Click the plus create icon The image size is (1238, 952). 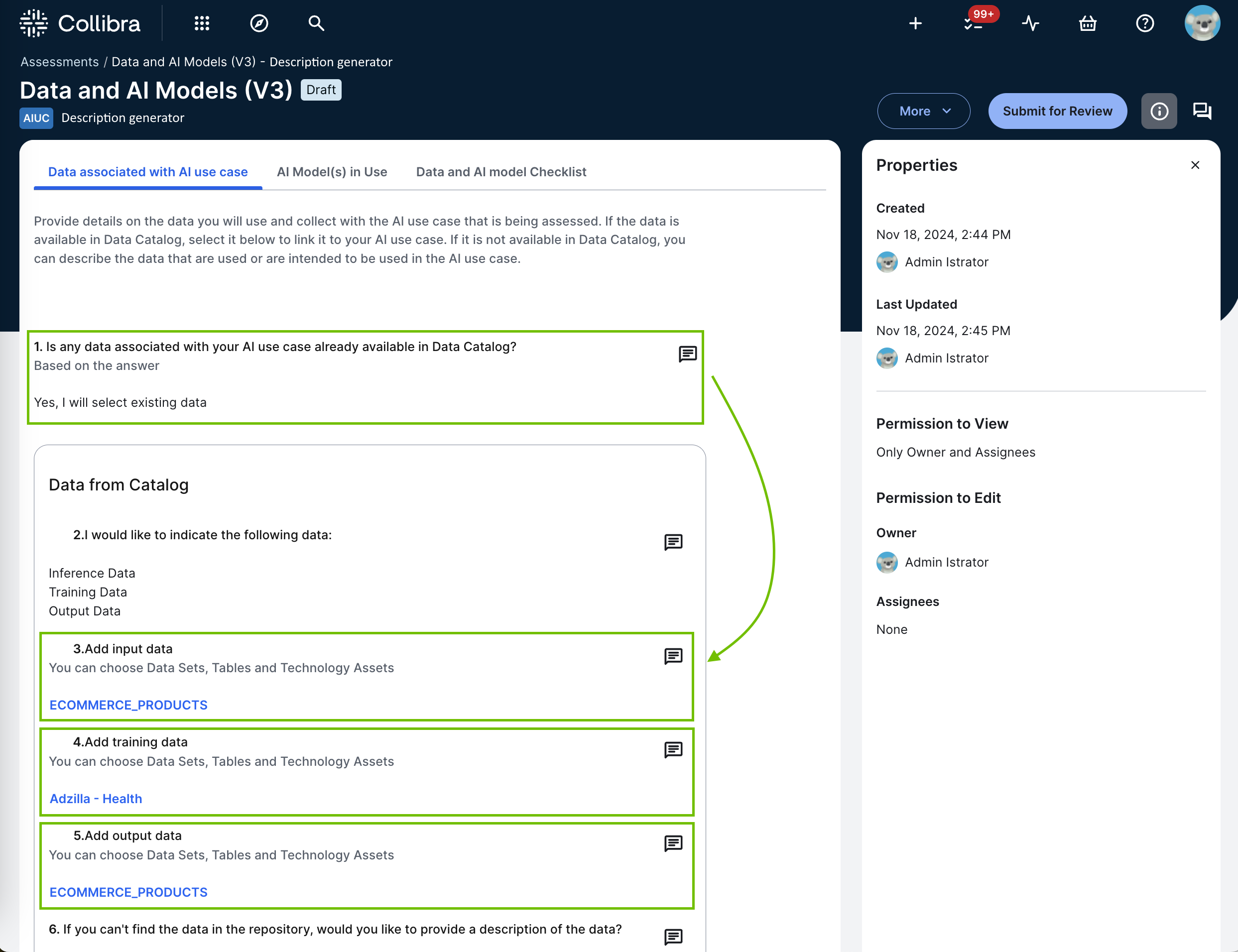click(915, 23)
